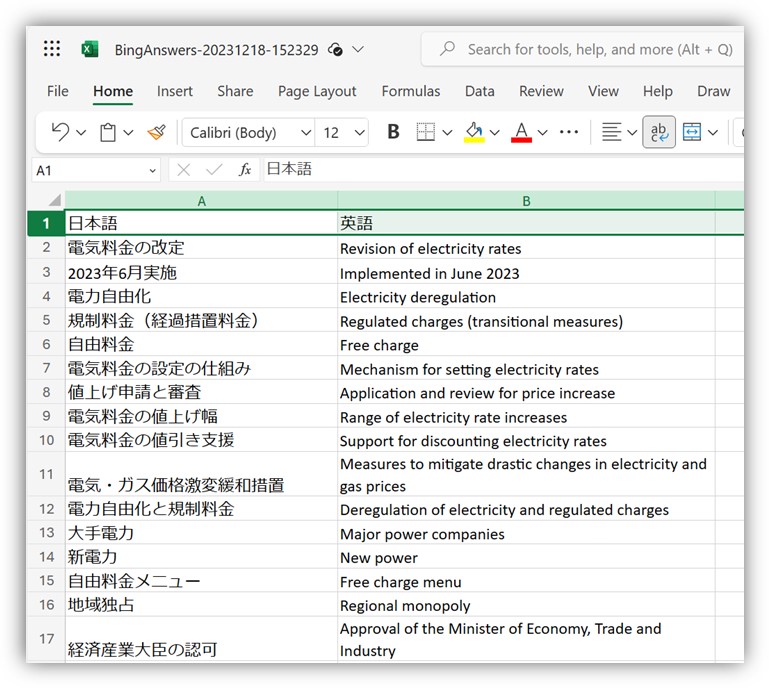Screen dimensions: 769x688
Task: Click the Paste clipboard icon
Action: pyautogui.click(x=109, y=132)
